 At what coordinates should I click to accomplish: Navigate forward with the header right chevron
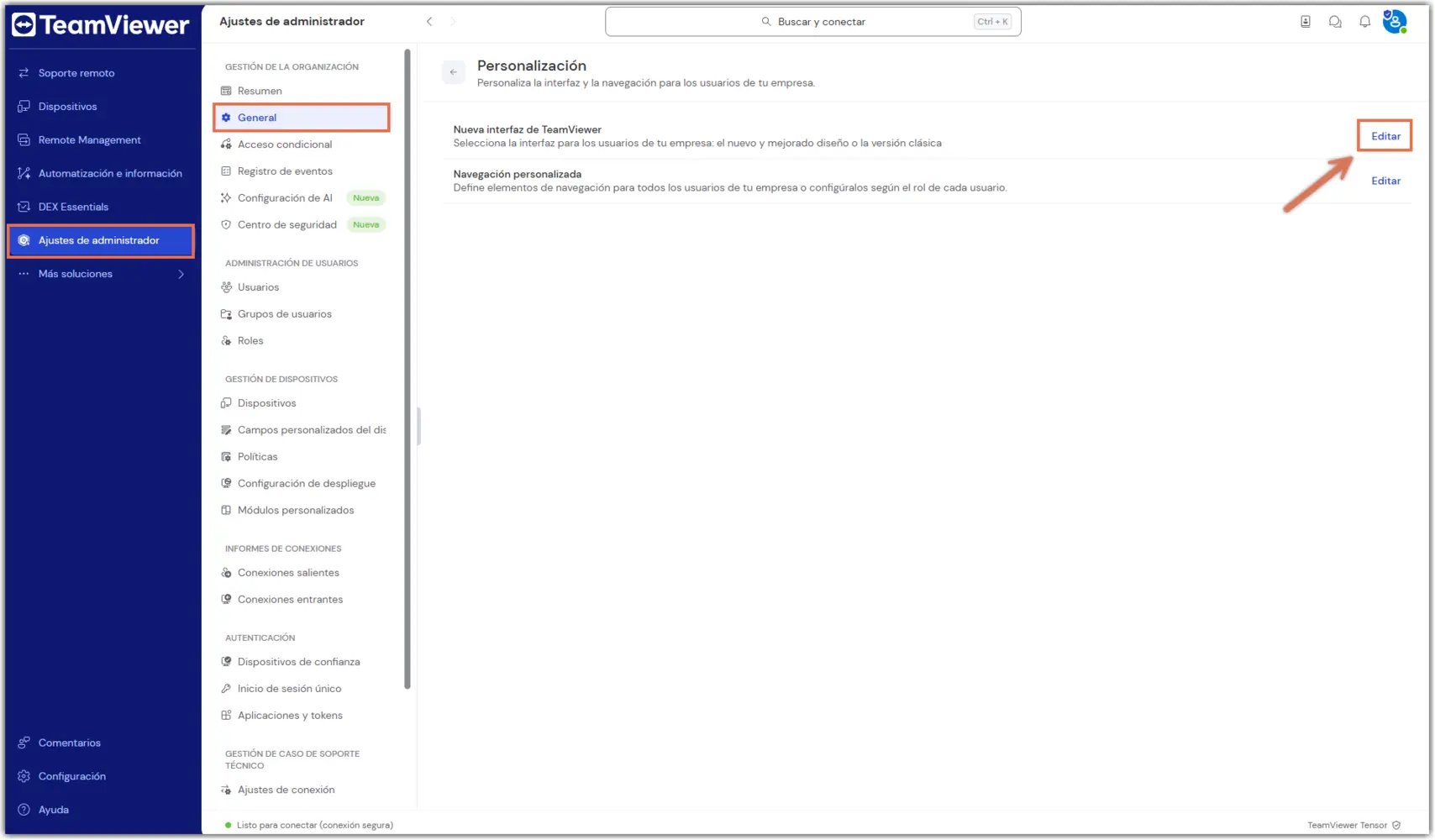[453, 22]
